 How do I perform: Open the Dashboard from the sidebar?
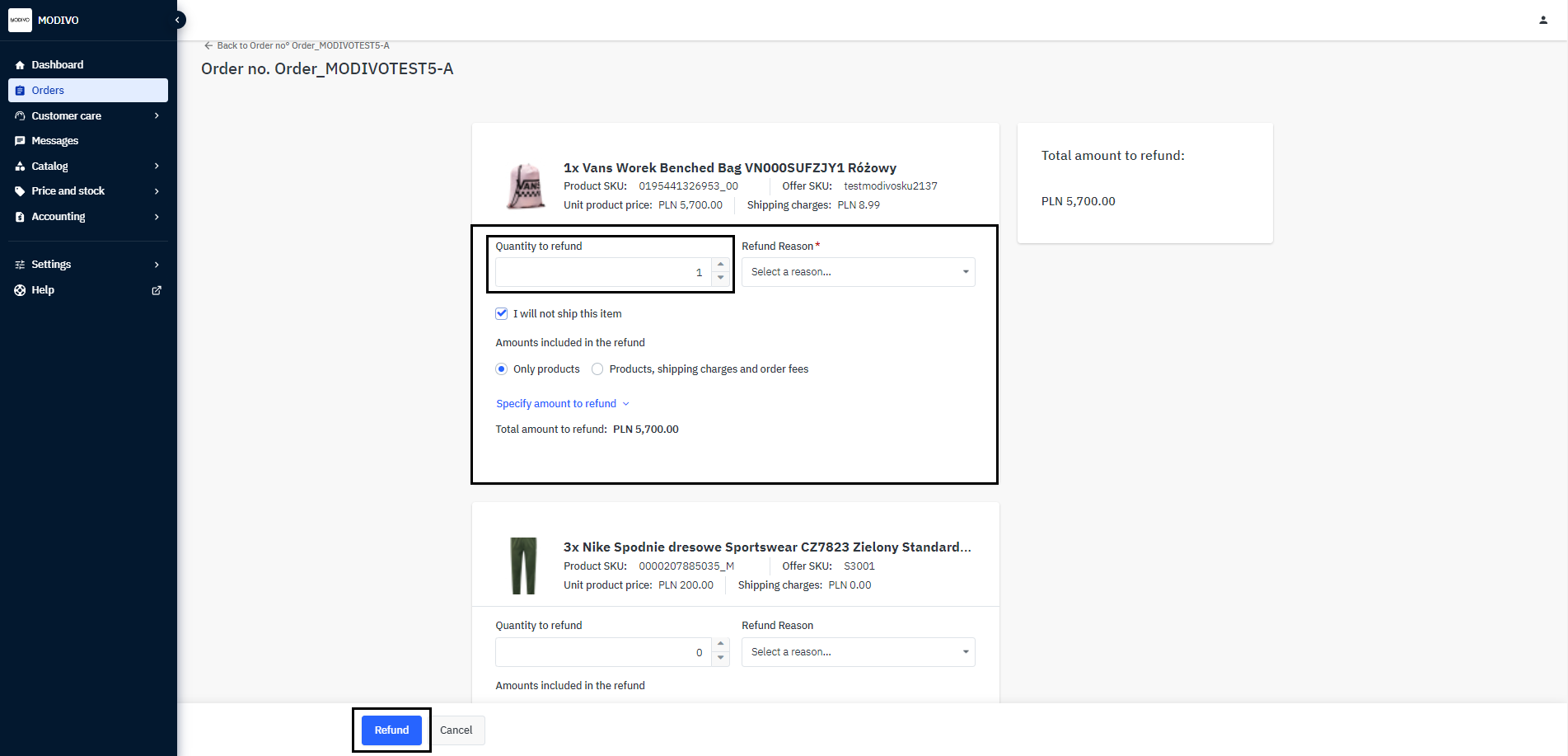coord(57,64)
